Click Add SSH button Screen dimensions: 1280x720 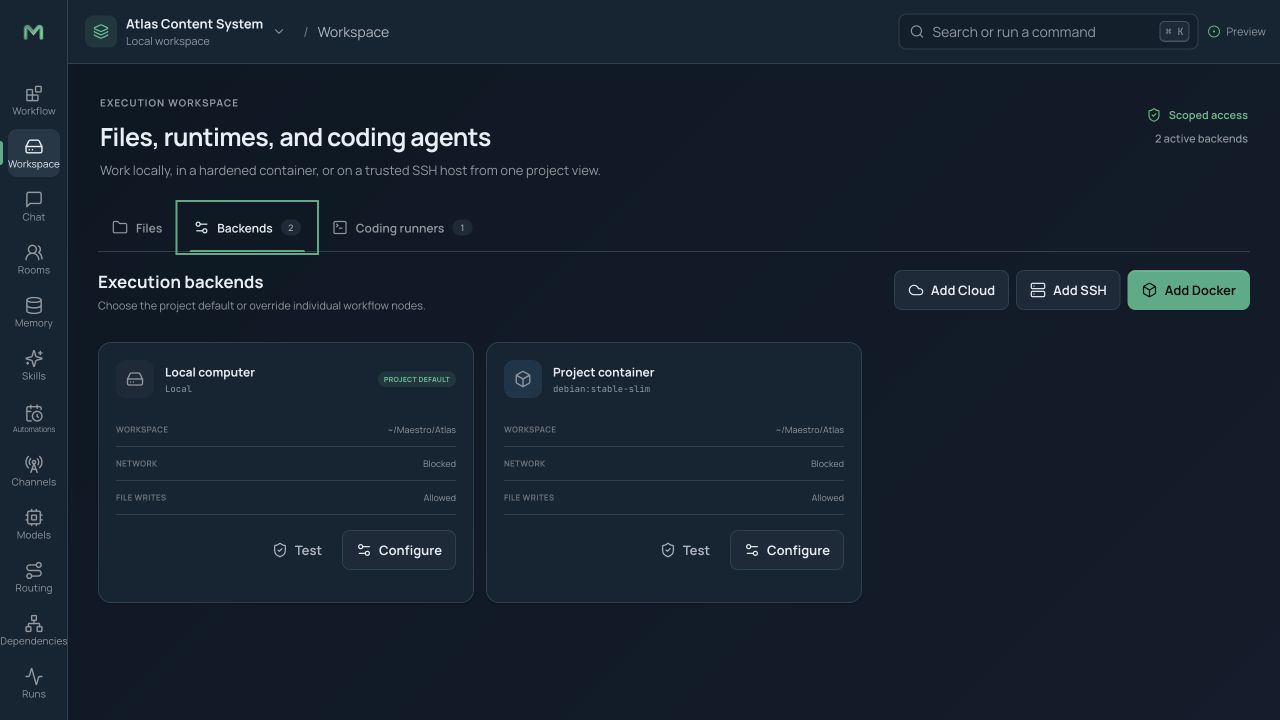click(1068, 290)
